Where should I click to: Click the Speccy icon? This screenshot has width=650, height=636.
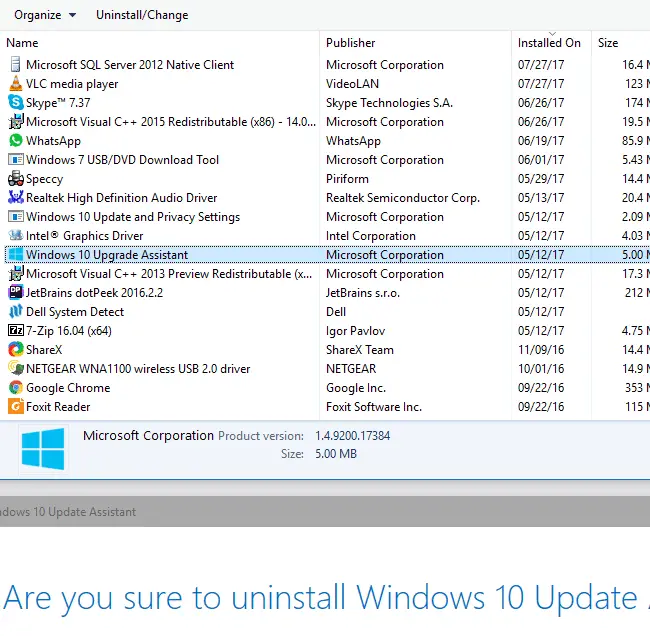[x=16, y=179]
